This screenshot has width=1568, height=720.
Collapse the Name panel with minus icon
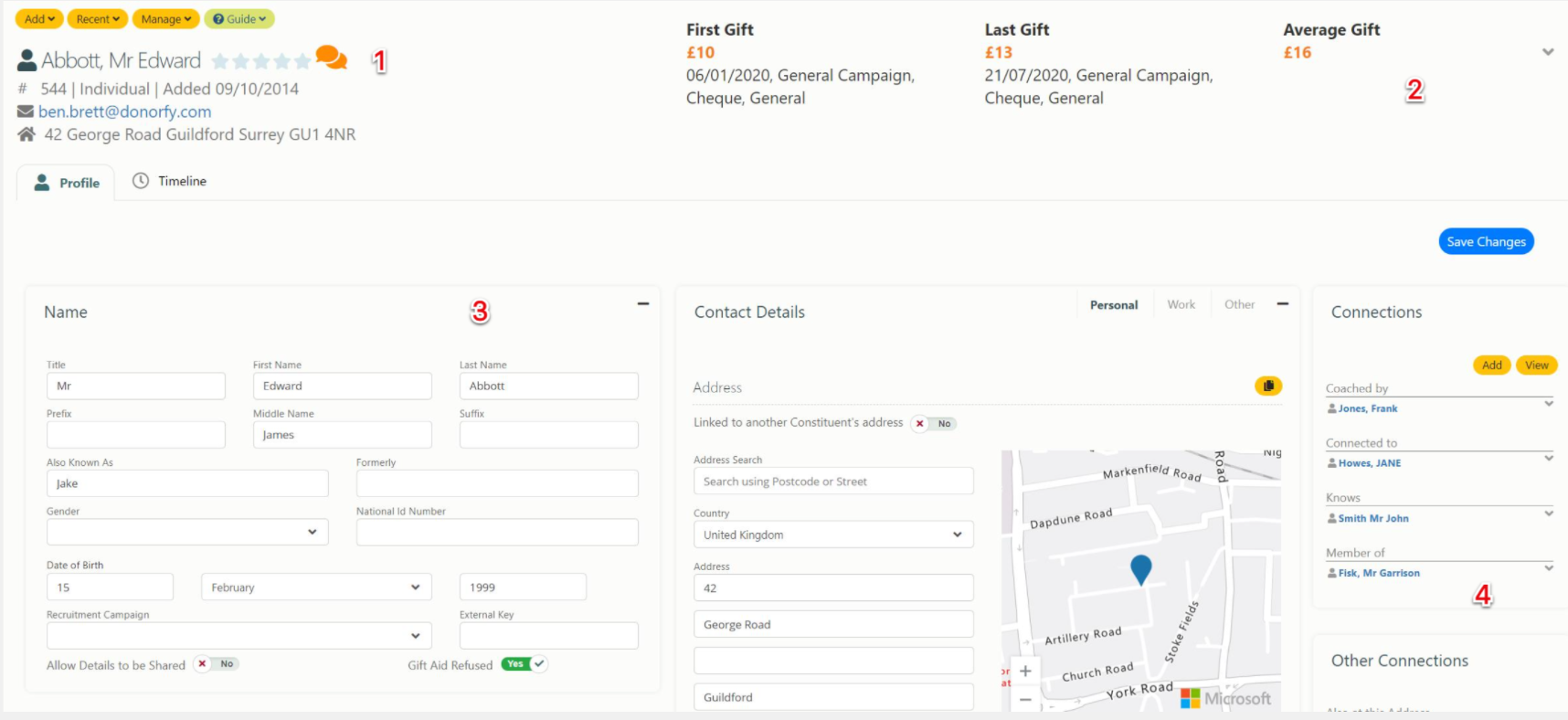643,303
